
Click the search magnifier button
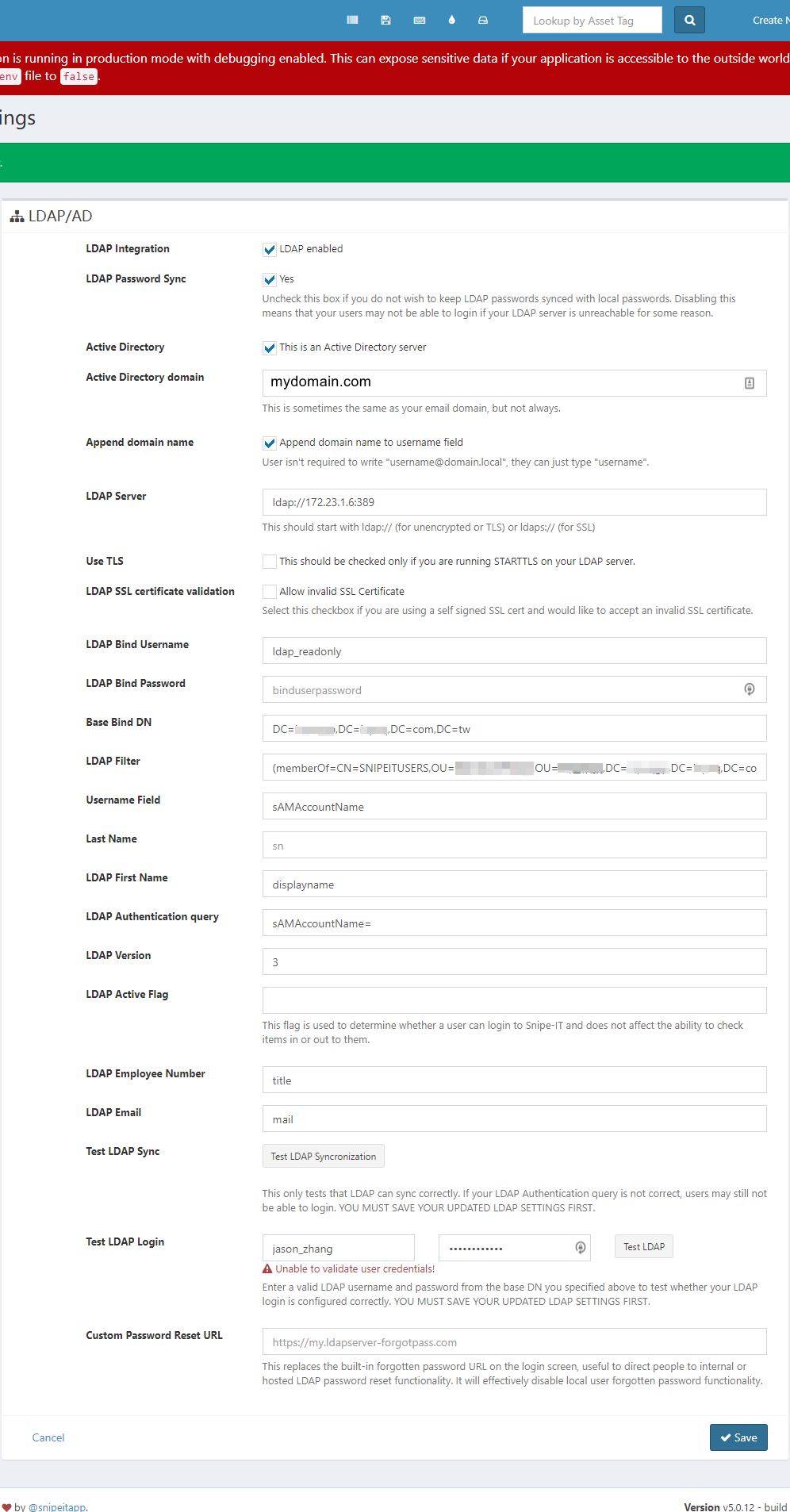pyautogui.click(x=688, y=20)
